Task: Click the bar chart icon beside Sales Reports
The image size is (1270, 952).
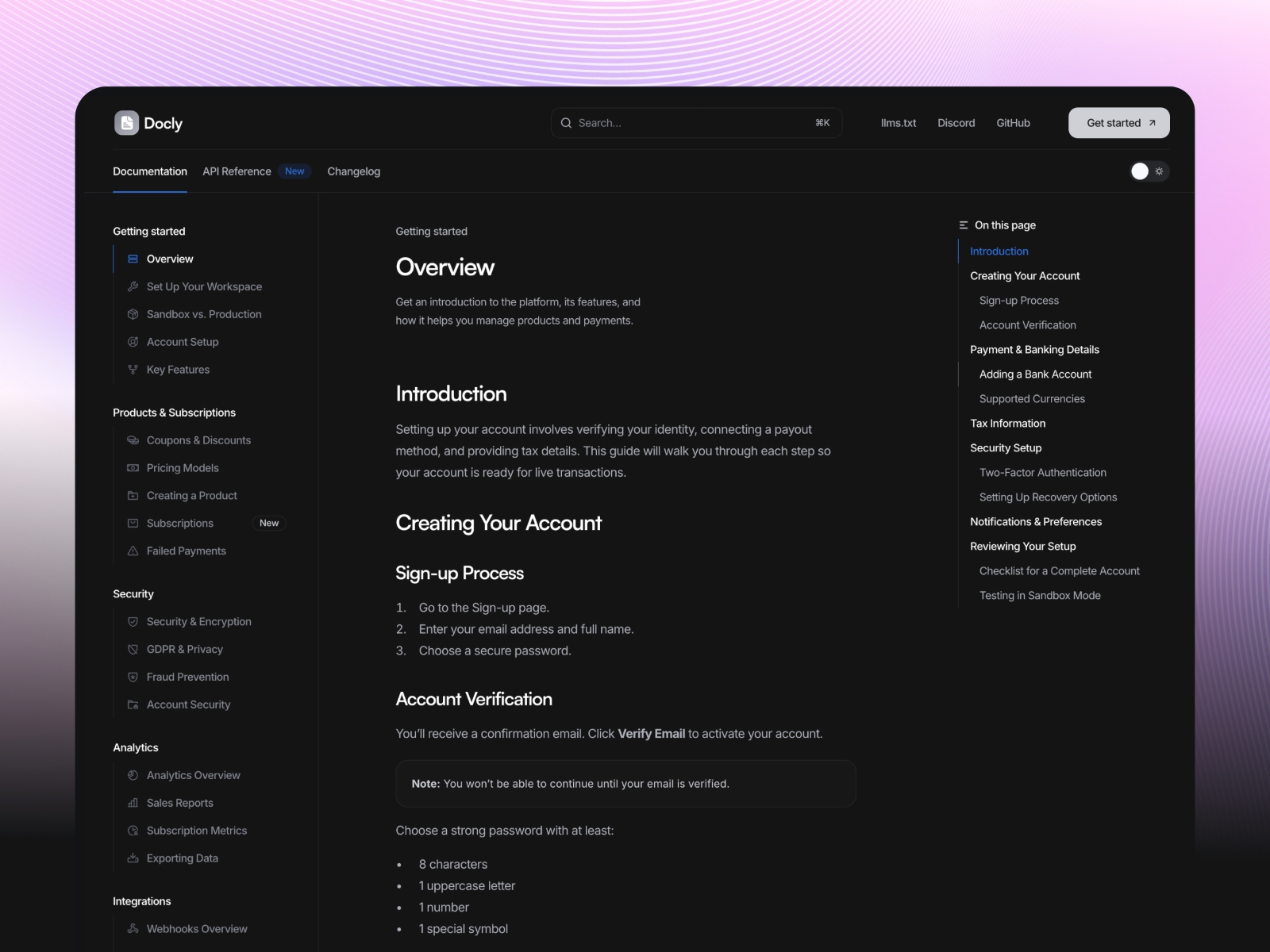Action: point(133,803)
